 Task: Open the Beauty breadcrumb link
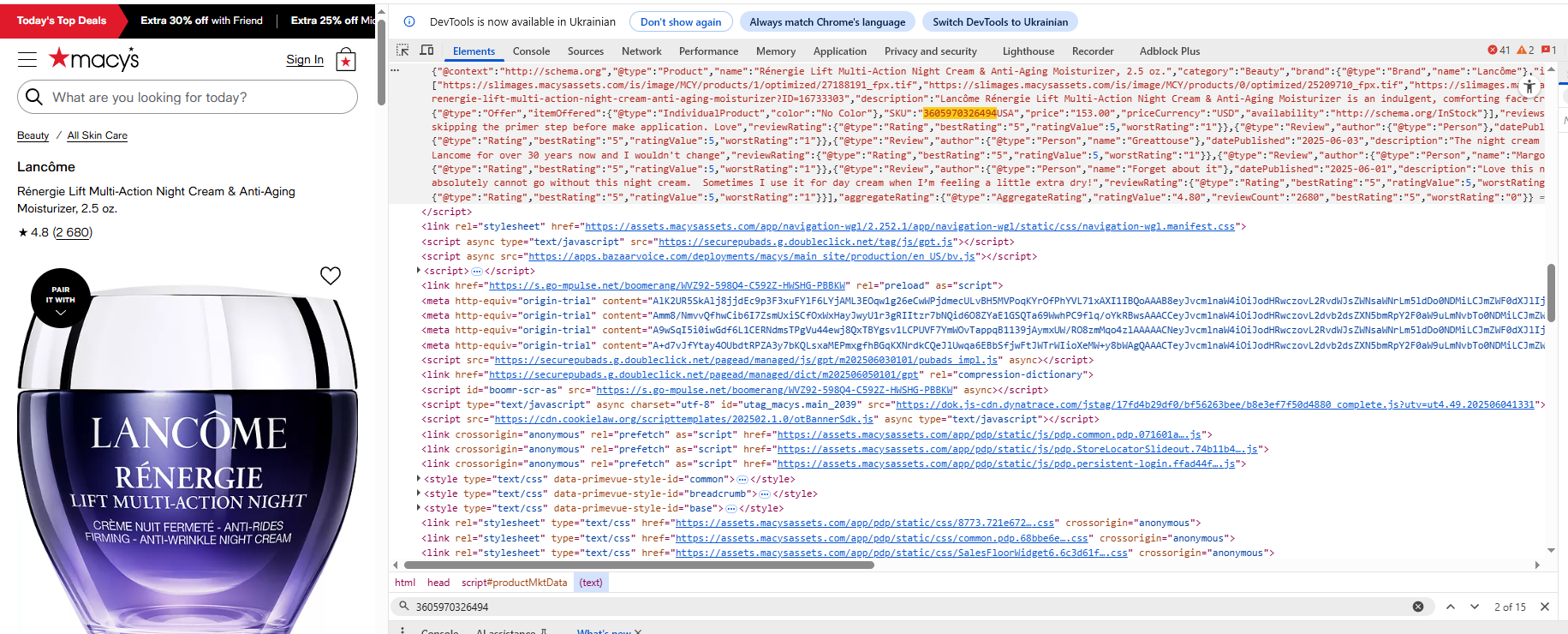pyautogui.click(x=33, y=135)
